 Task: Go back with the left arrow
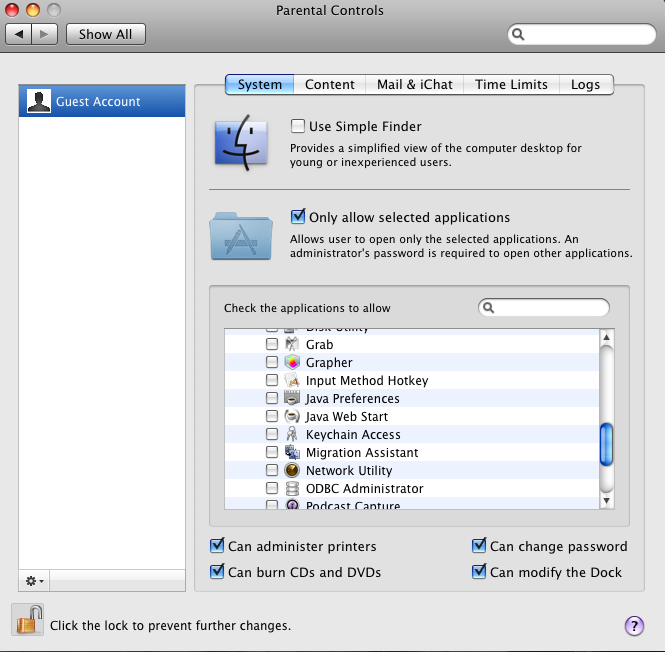[x=18, y=34]
